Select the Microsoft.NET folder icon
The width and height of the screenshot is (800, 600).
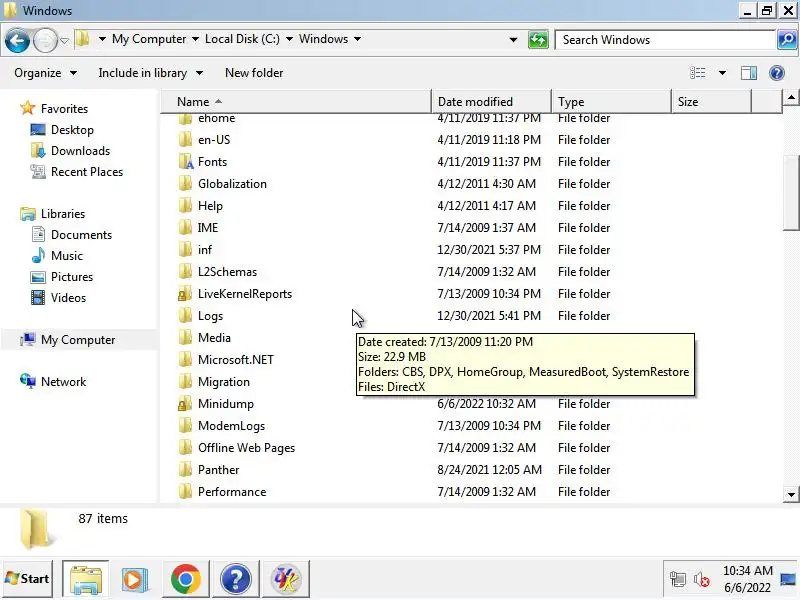click(185, 360)
